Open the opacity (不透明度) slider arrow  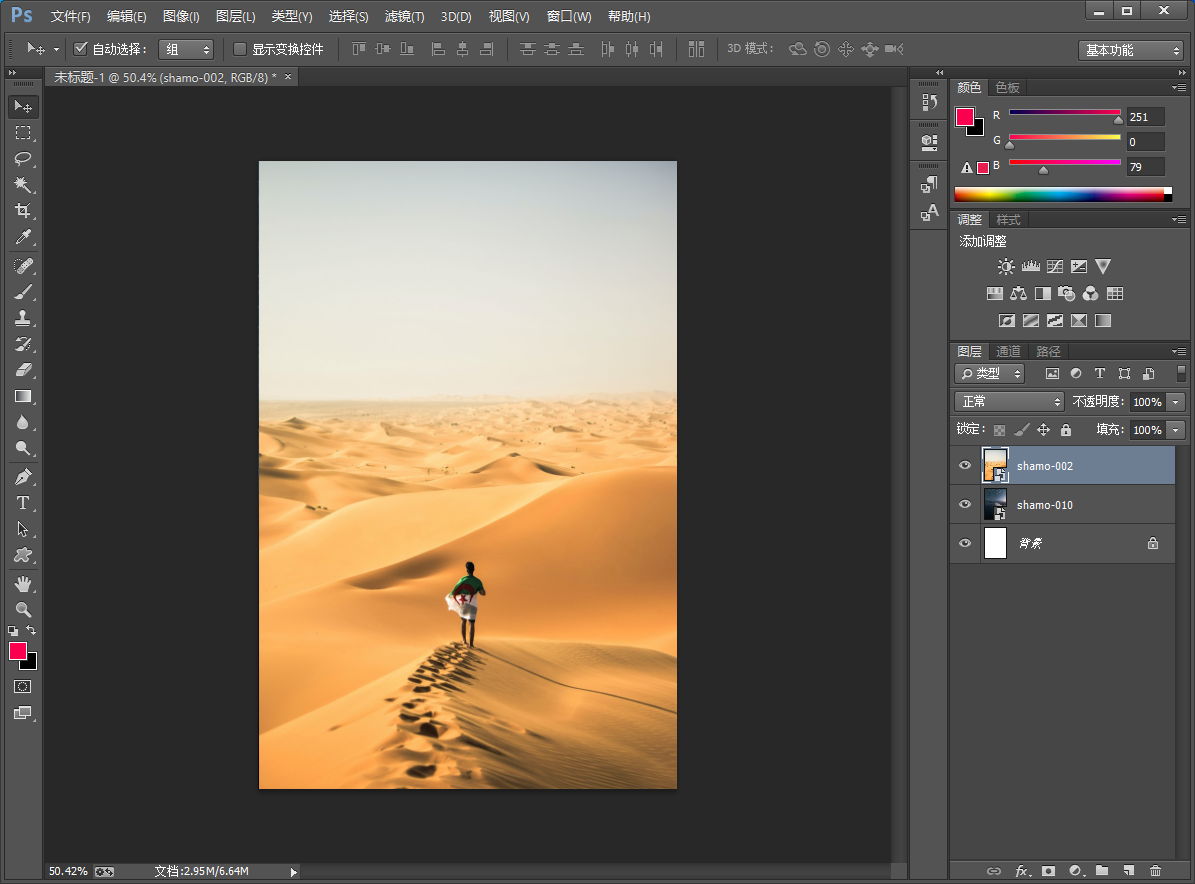(x=1176, y=402)
